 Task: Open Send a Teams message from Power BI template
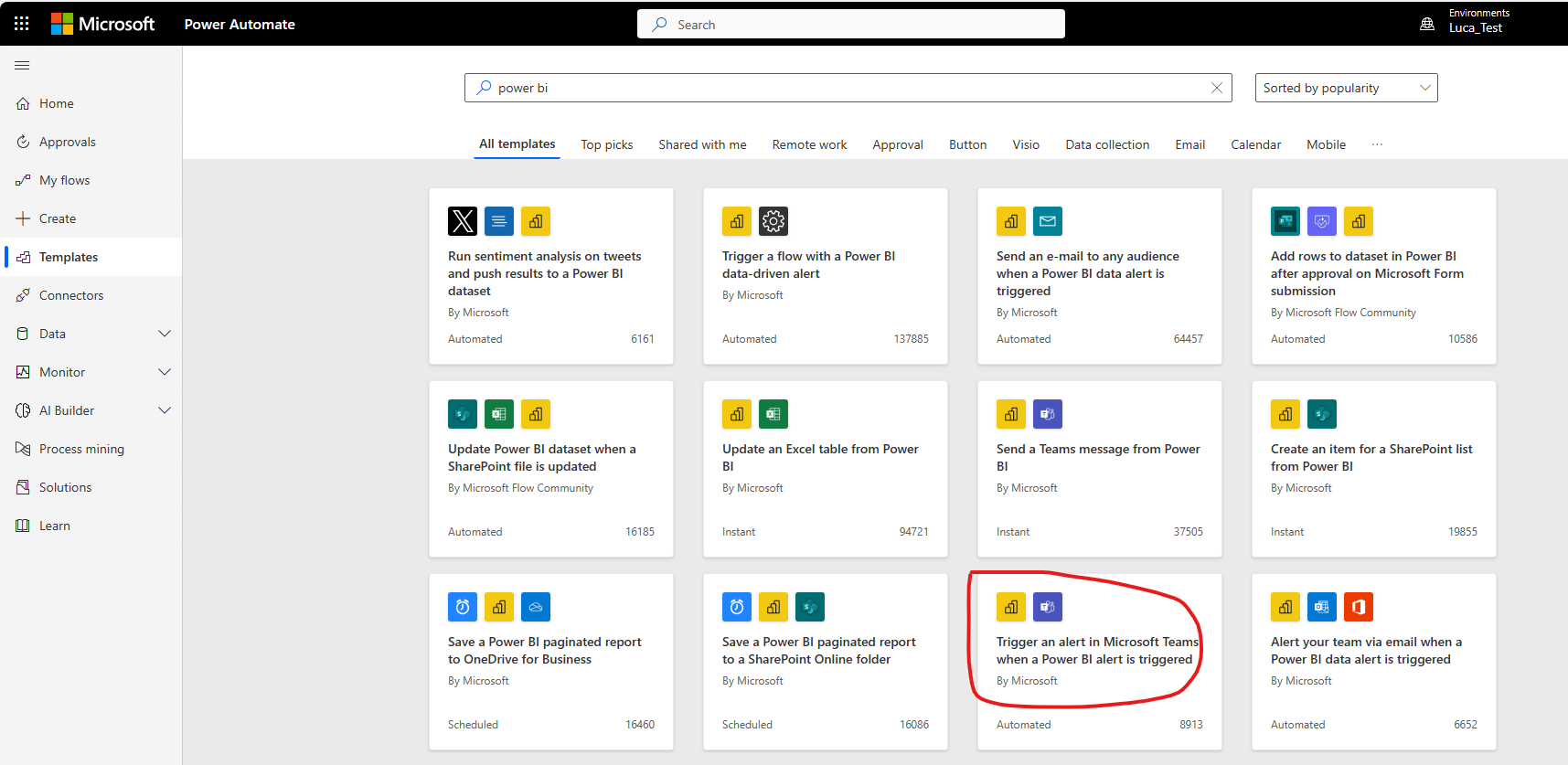pos(1100,469)
